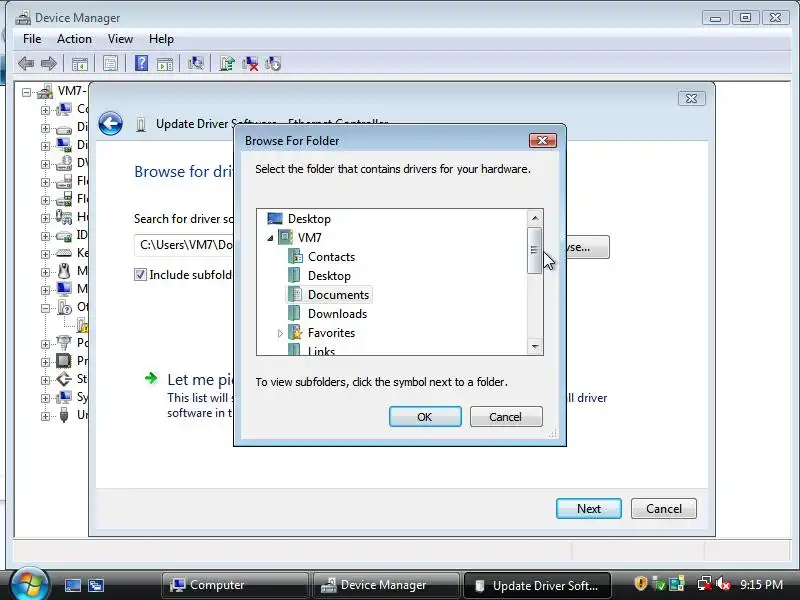
Task: Click the Desktop icon at top of folder tree
Action: point(274,219)
